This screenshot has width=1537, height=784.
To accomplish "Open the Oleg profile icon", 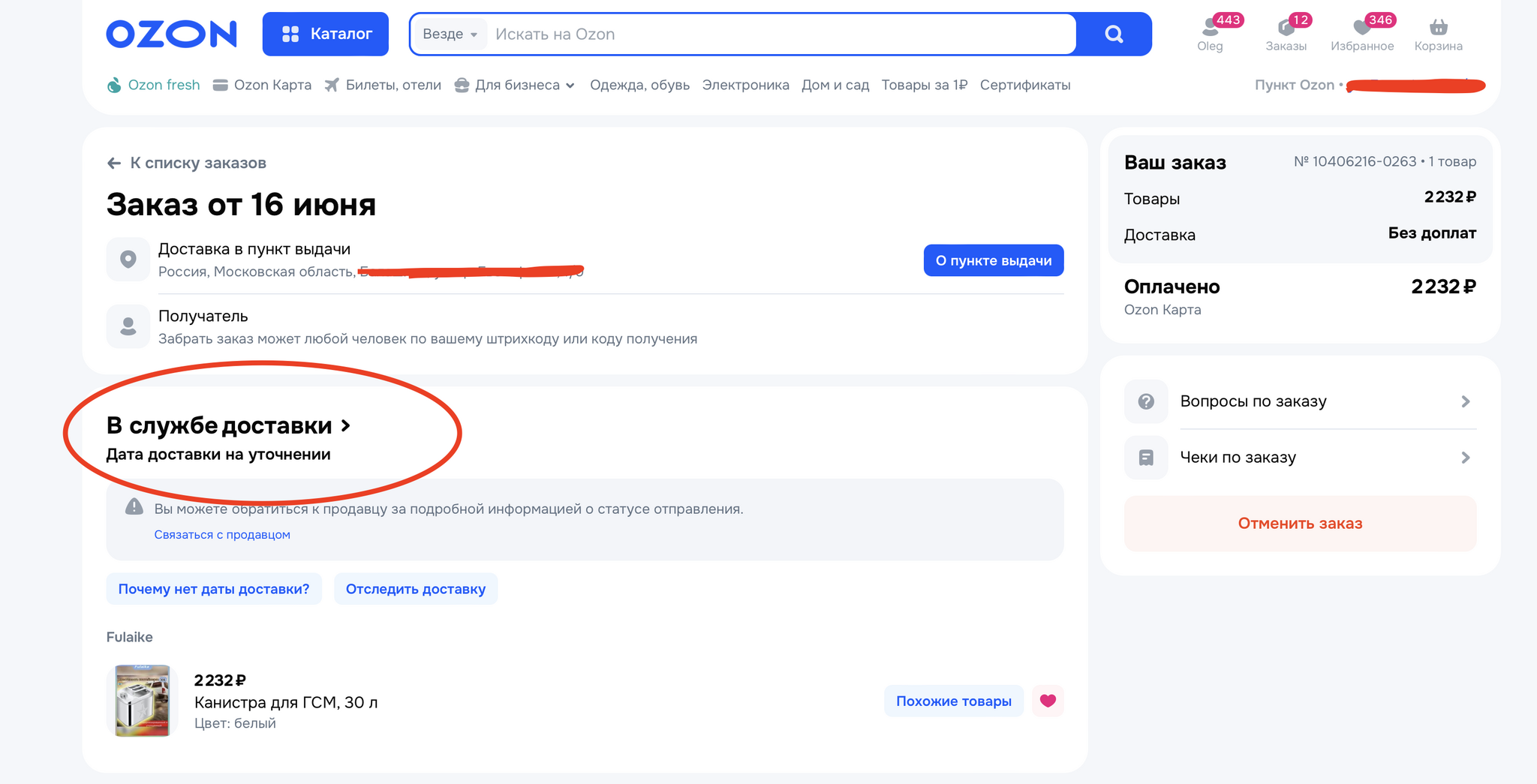I will (1210, 34).
